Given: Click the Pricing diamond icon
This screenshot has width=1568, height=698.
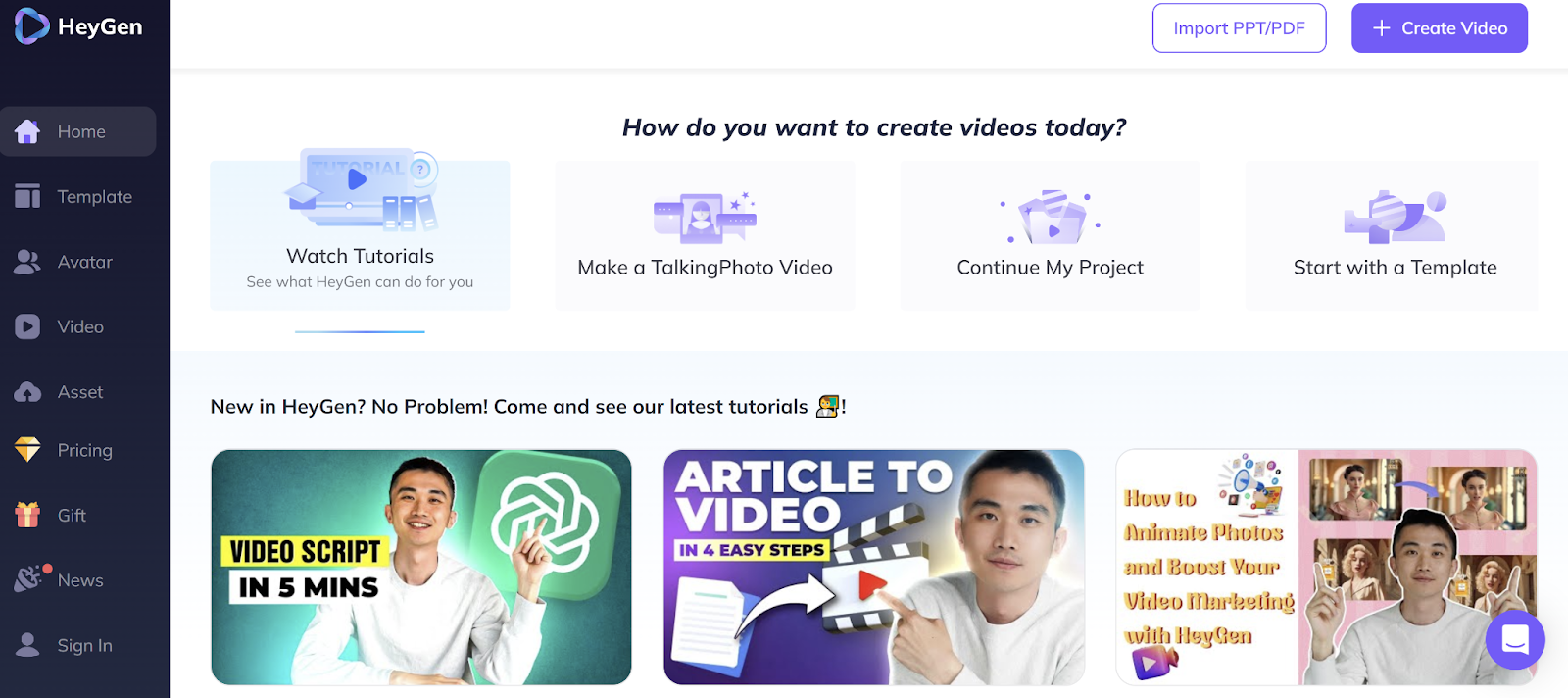Looking at the screenshot, I should [x=27, y=450].
